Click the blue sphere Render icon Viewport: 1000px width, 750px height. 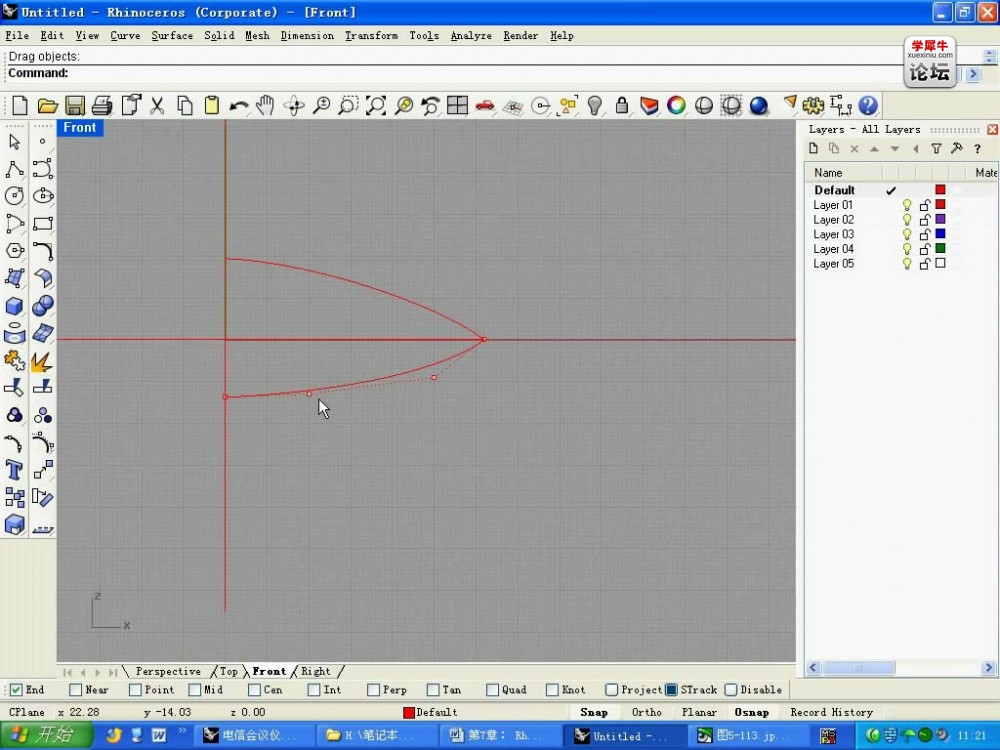click(x=758, y=105)
